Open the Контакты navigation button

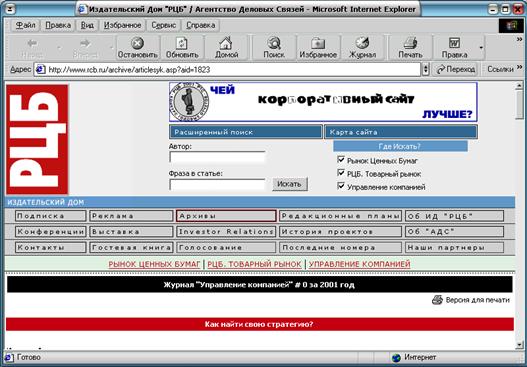tap(50, 247)
